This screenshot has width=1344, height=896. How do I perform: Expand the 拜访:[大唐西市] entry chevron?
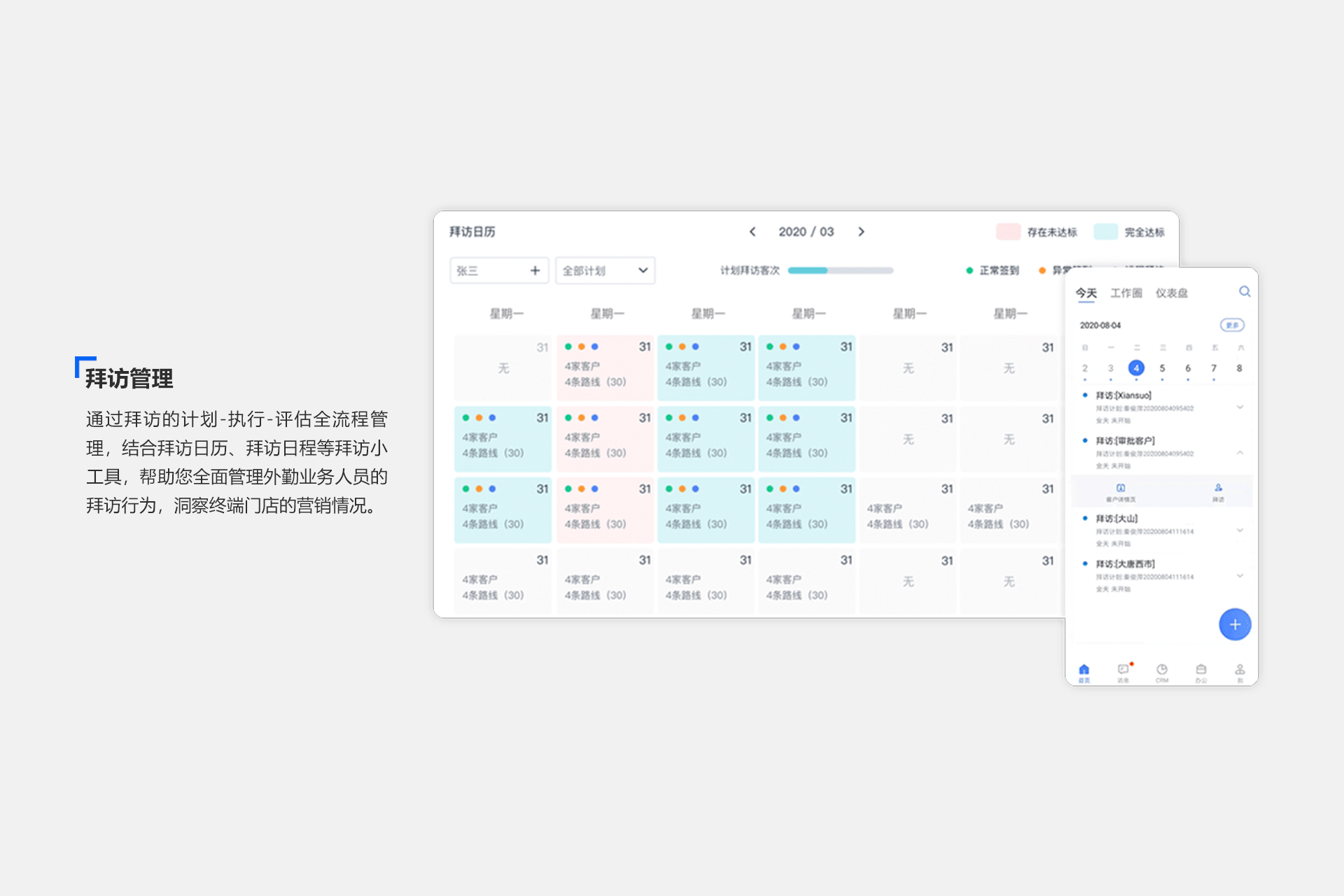1240,575
